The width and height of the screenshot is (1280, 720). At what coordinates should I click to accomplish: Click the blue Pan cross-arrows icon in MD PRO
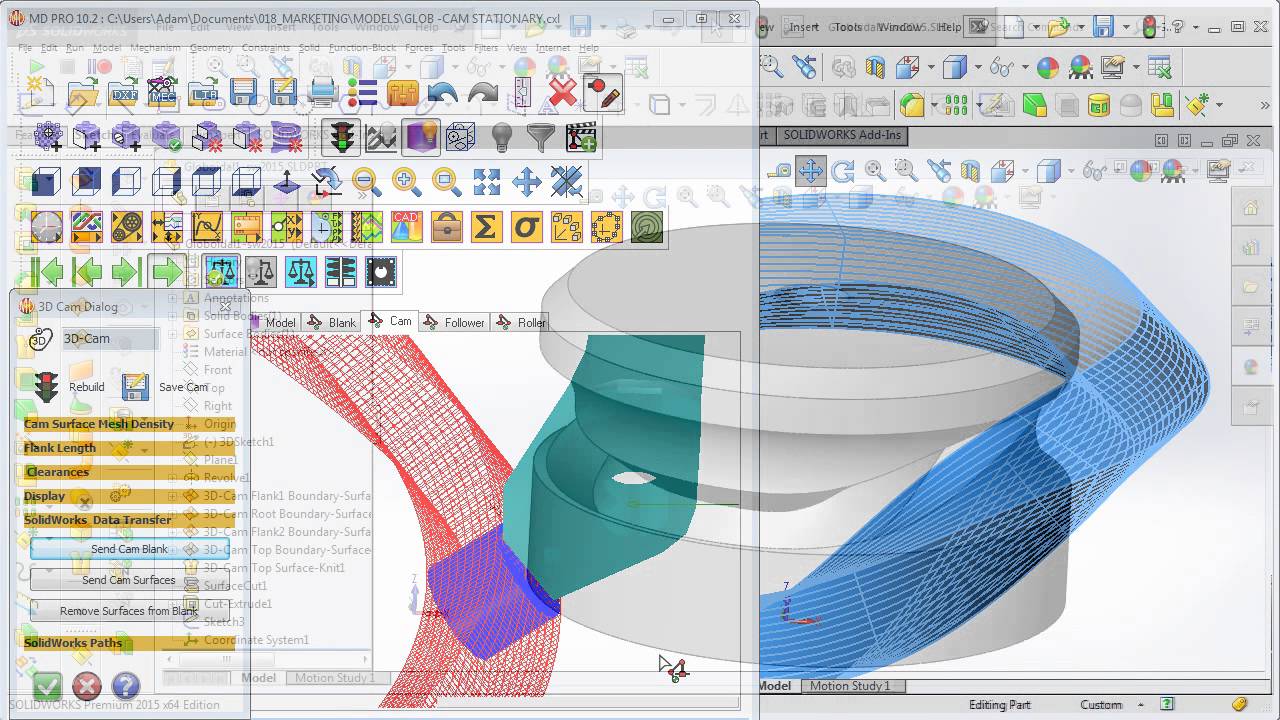[x=526, y=181]
